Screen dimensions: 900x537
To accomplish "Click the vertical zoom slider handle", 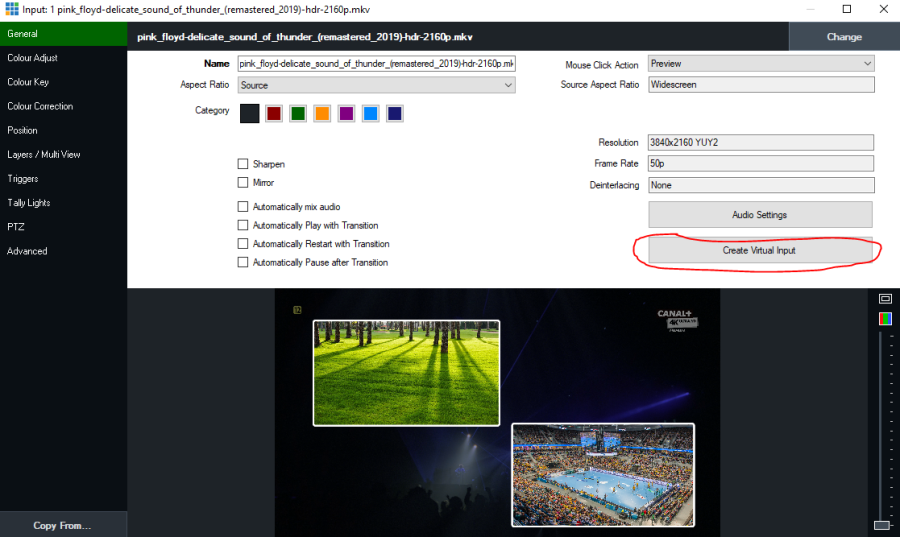I will click(881, 525).
